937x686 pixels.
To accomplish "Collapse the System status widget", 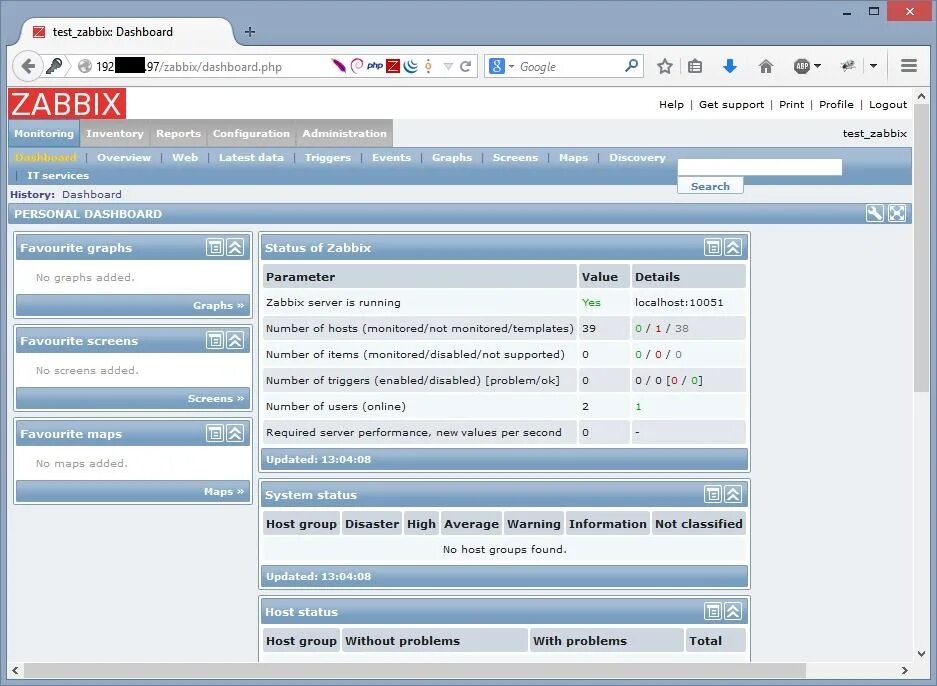I will [x=733, y=494].
